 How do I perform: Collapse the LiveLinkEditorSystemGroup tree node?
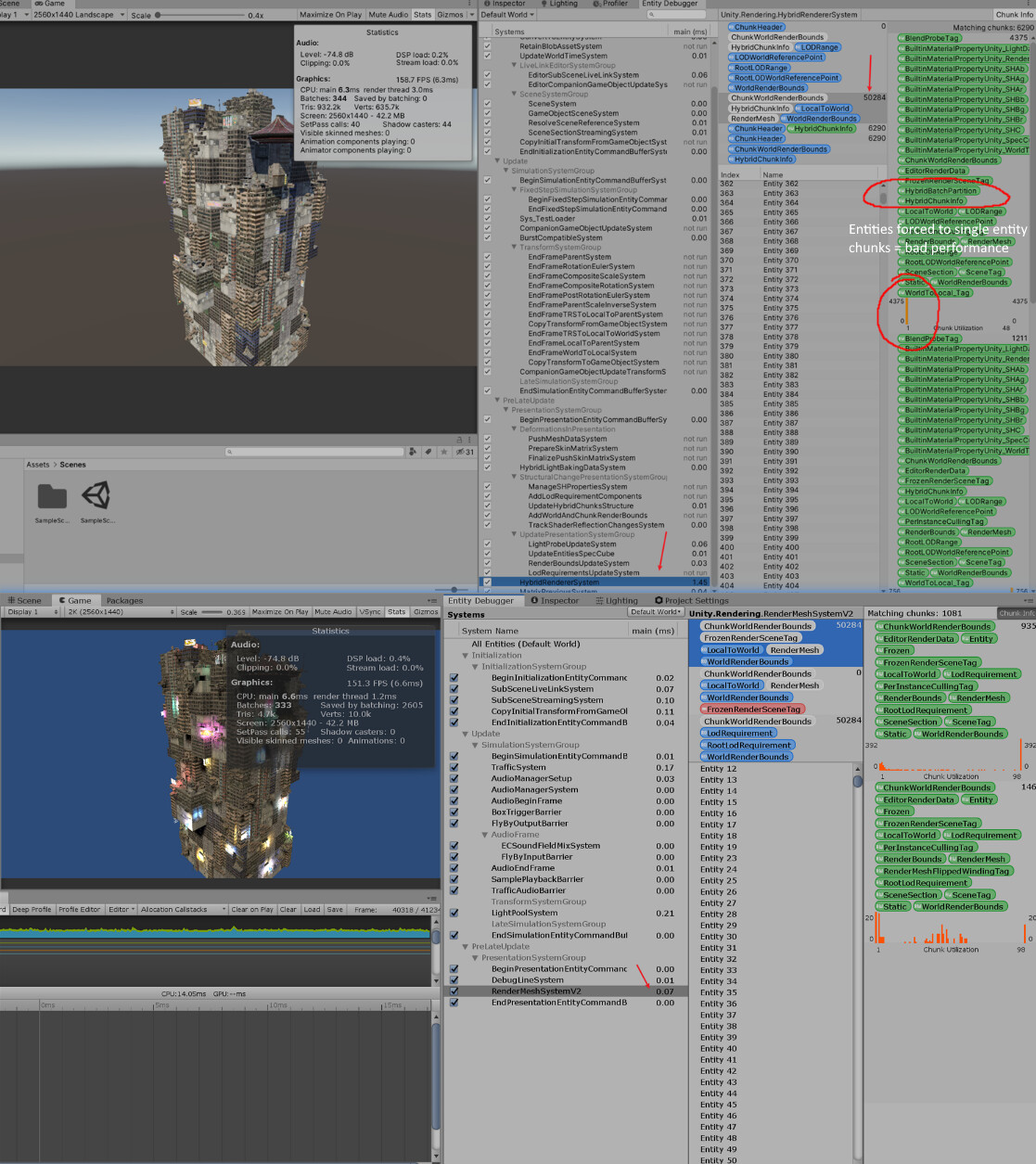[x=514, y=66]
